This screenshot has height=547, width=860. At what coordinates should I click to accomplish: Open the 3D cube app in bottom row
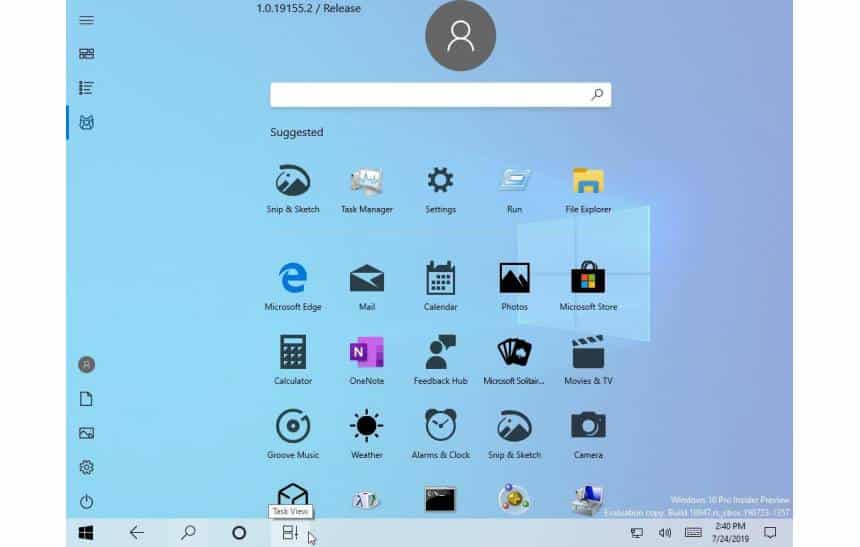[x=293, y=494]
